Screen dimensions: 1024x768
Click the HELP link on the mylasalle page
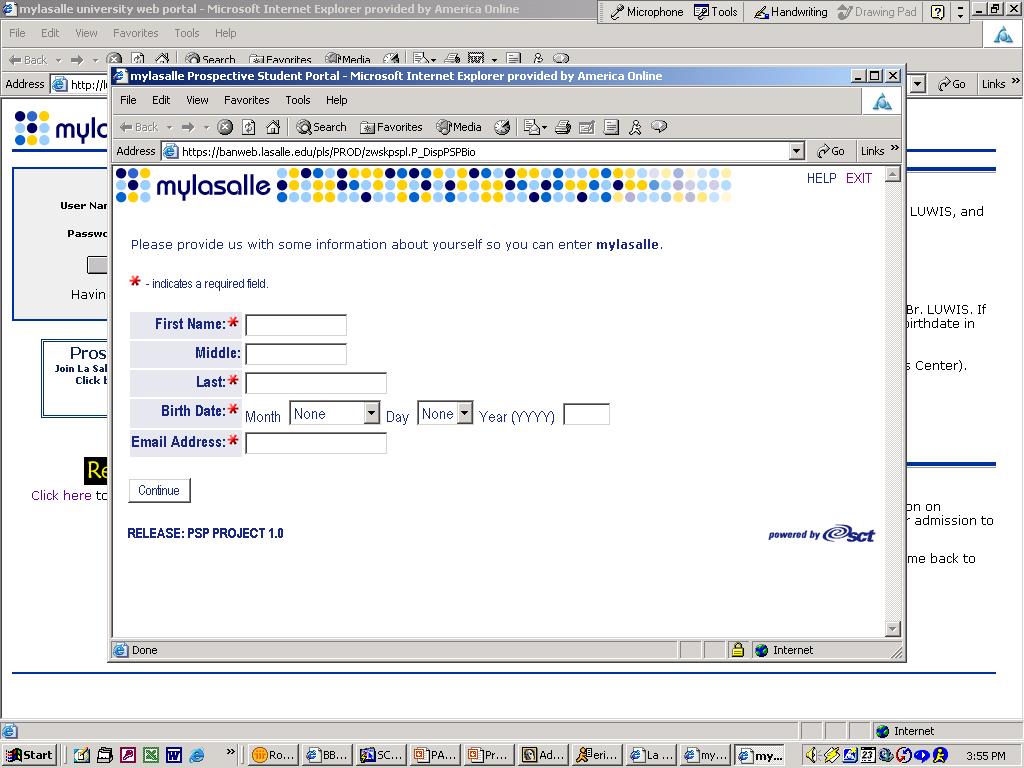pos(822,178)
